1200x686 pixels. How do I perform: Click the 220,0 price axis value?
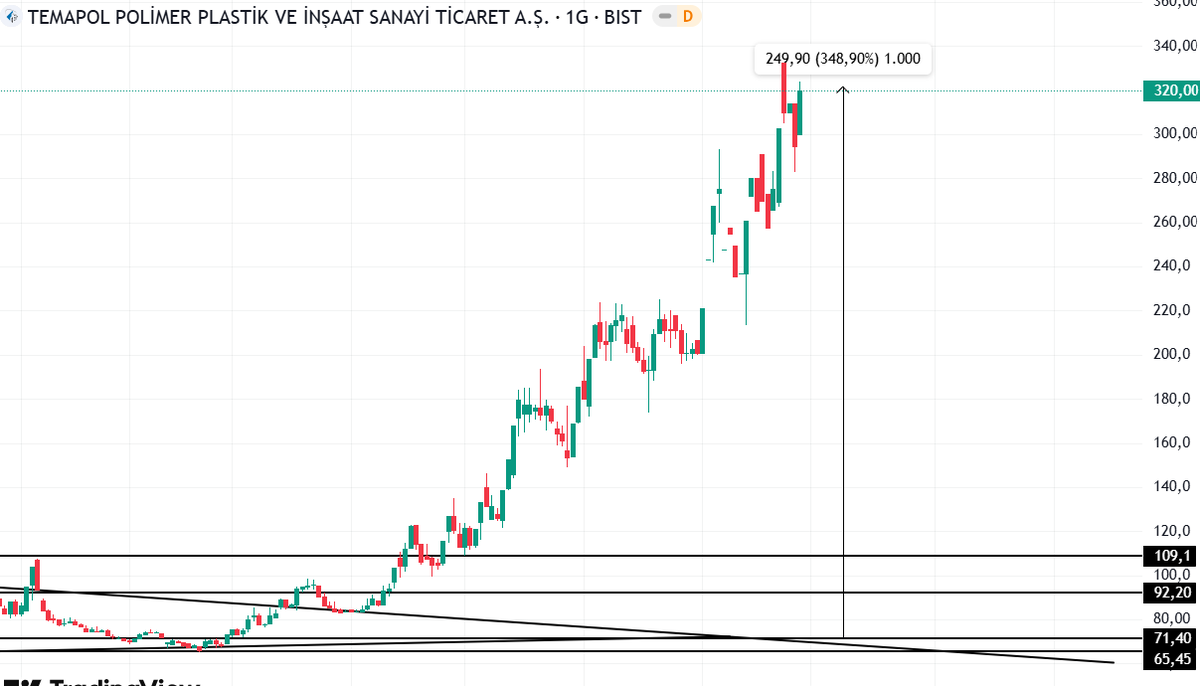(x=1172, y=310)
